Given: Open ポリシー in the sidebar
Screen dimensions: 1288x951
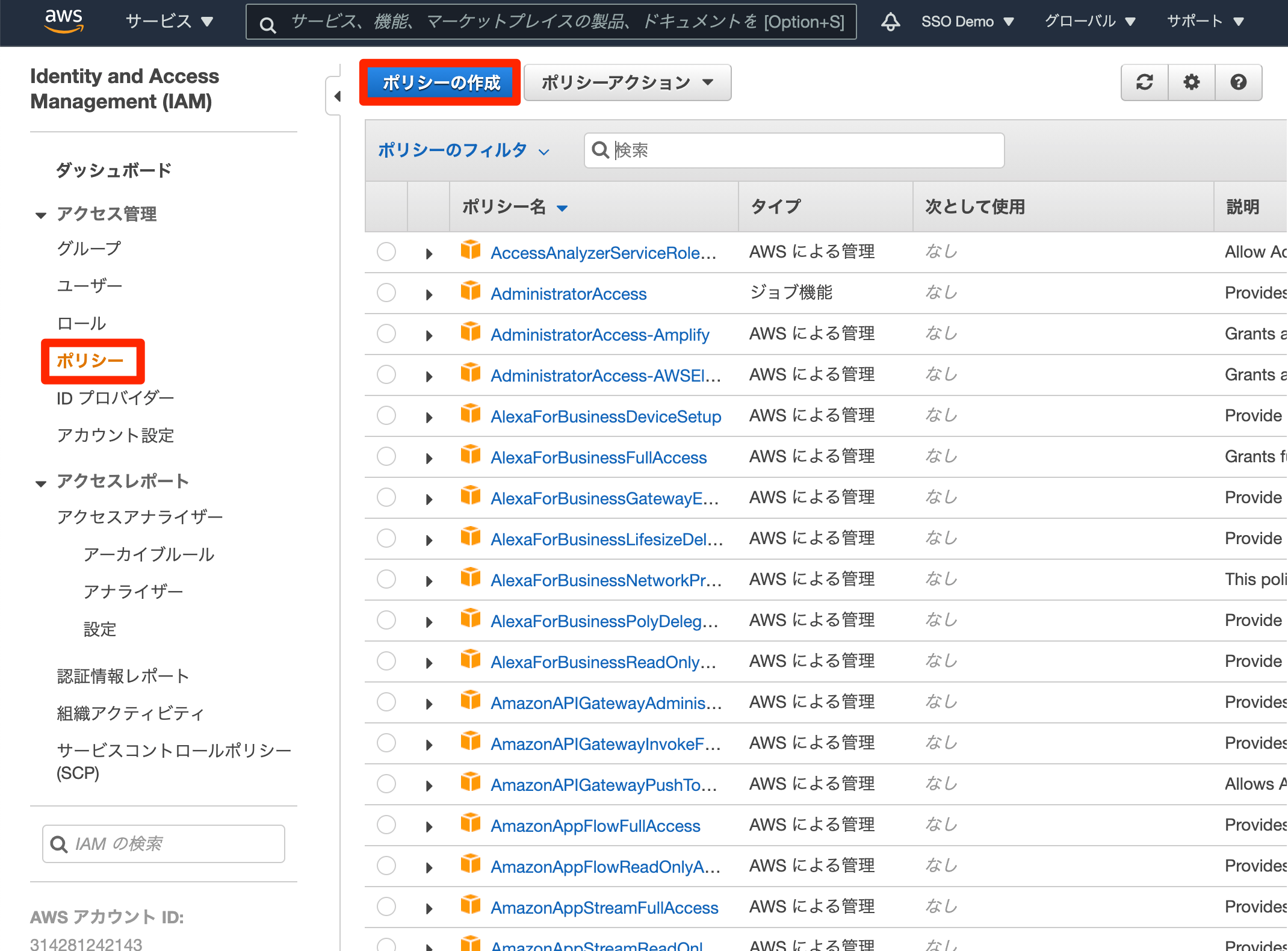Looking at the screenshot, I should click(x=90, y=361).
